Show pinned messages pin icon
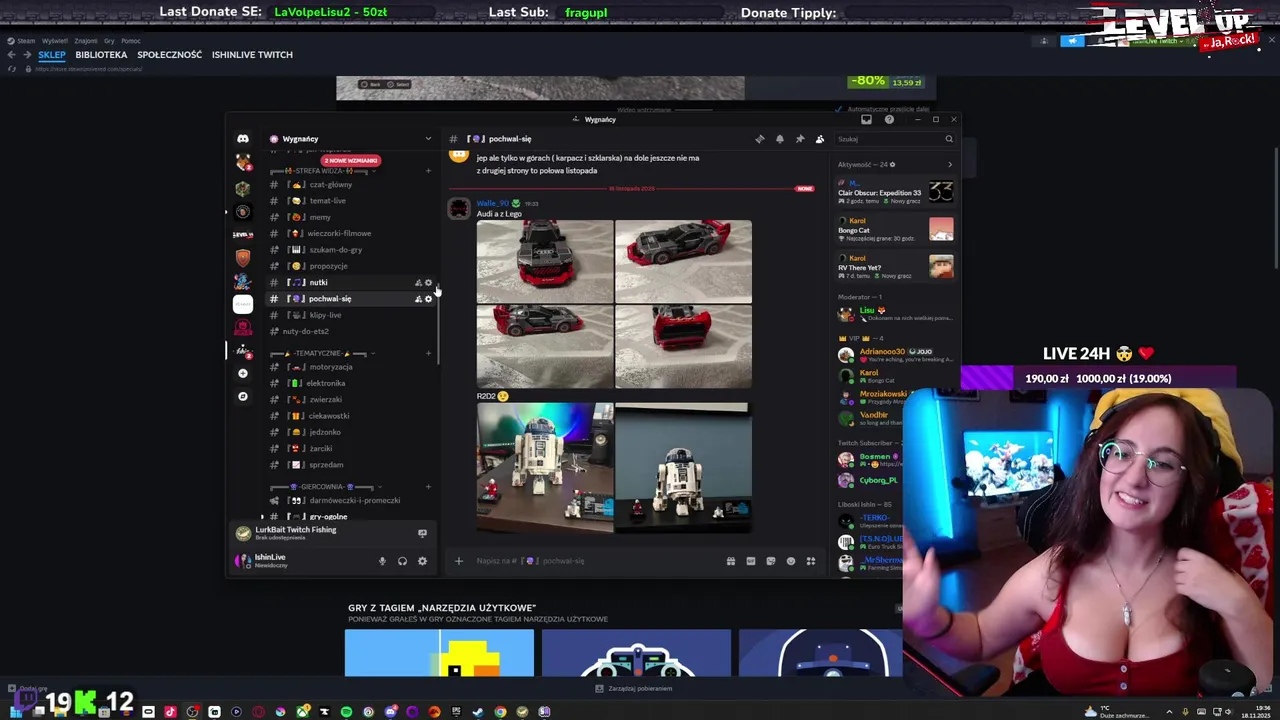The image size is (1280, 720). [x=800, y=139]
